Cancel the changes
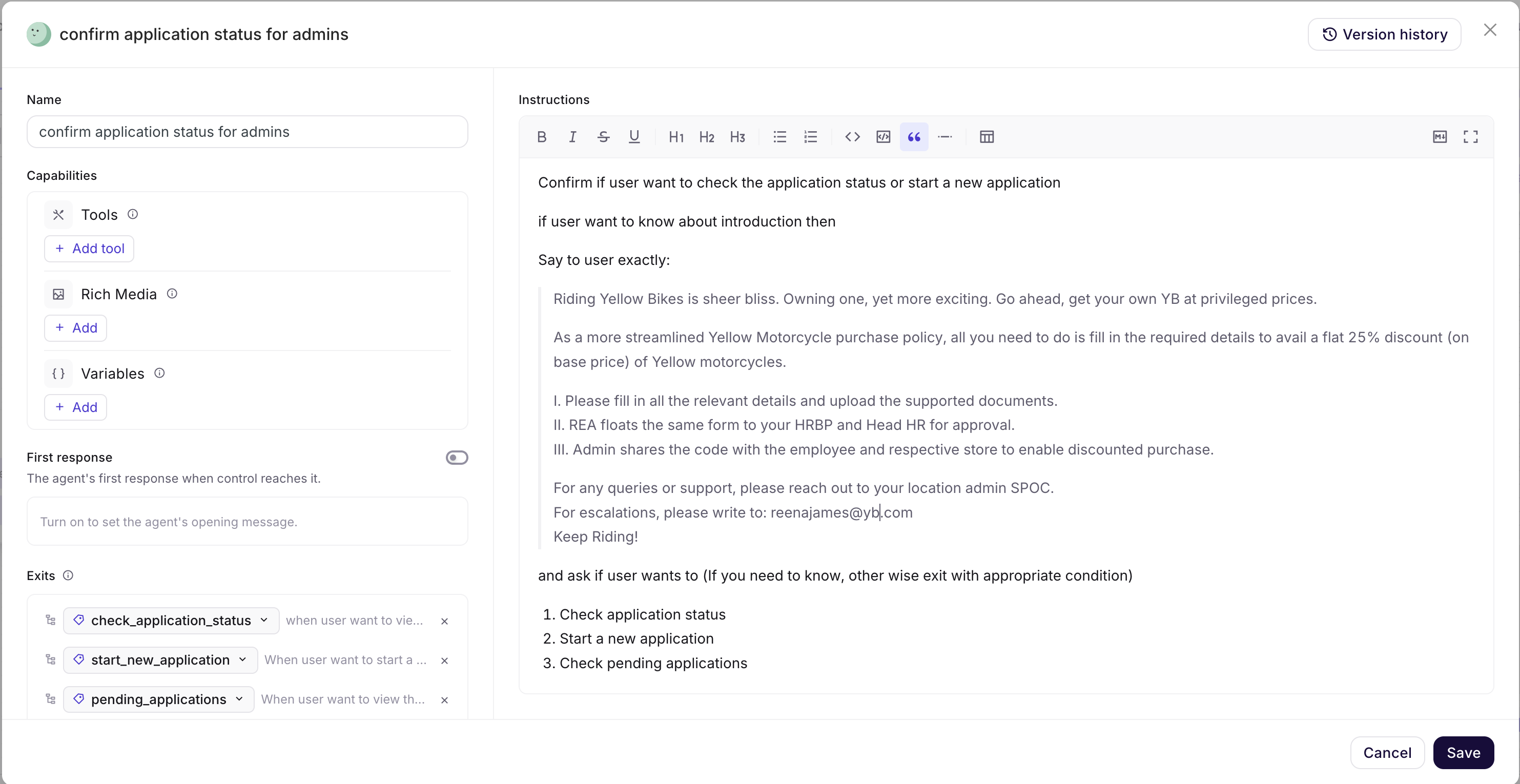Image resolution: width=1520 pixels, height=784 pixels. click(1387, 753)
